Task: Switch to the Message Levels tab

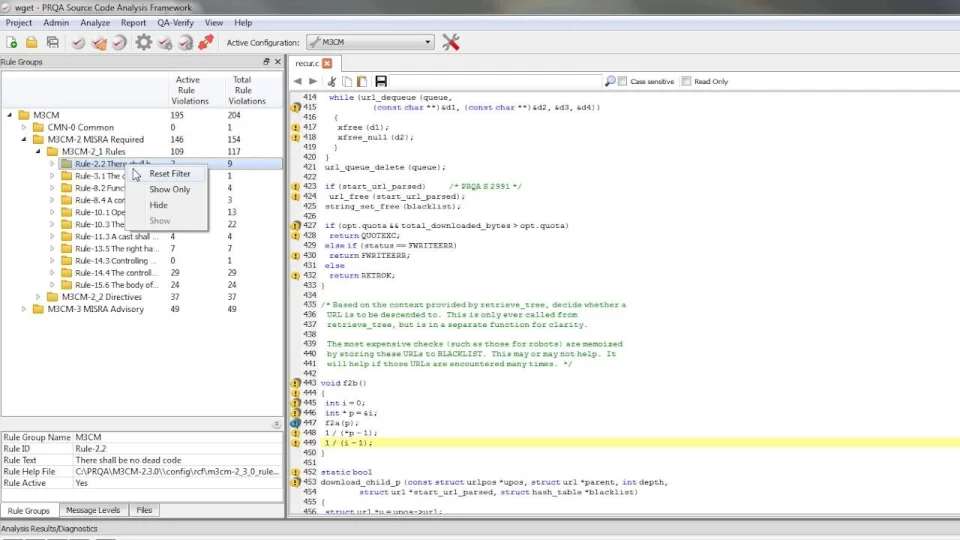Action: coord(93,510)
